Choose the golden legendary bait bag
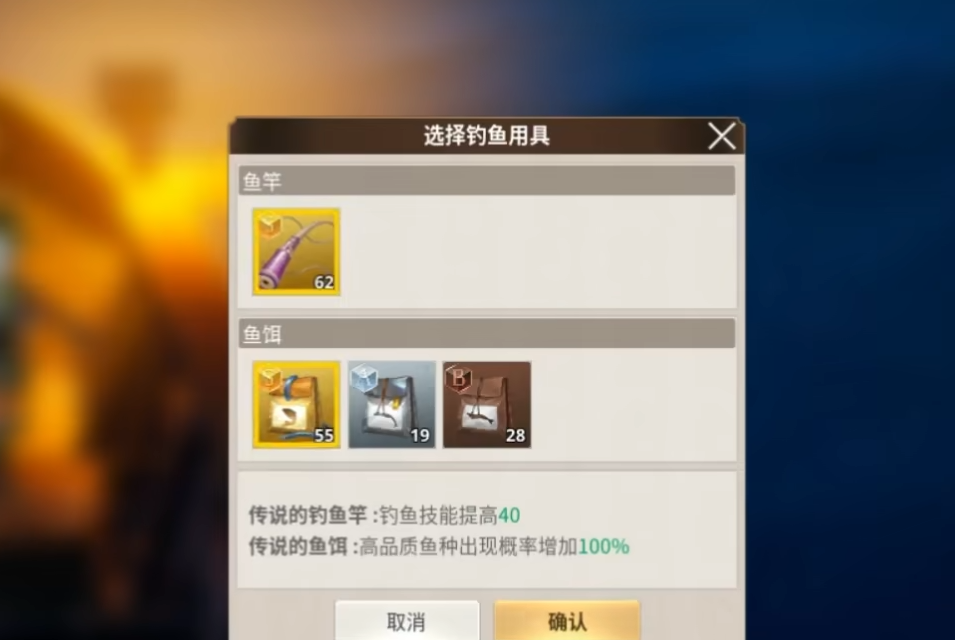Viewport: 955px width, 640px height. tap(296, 404)
